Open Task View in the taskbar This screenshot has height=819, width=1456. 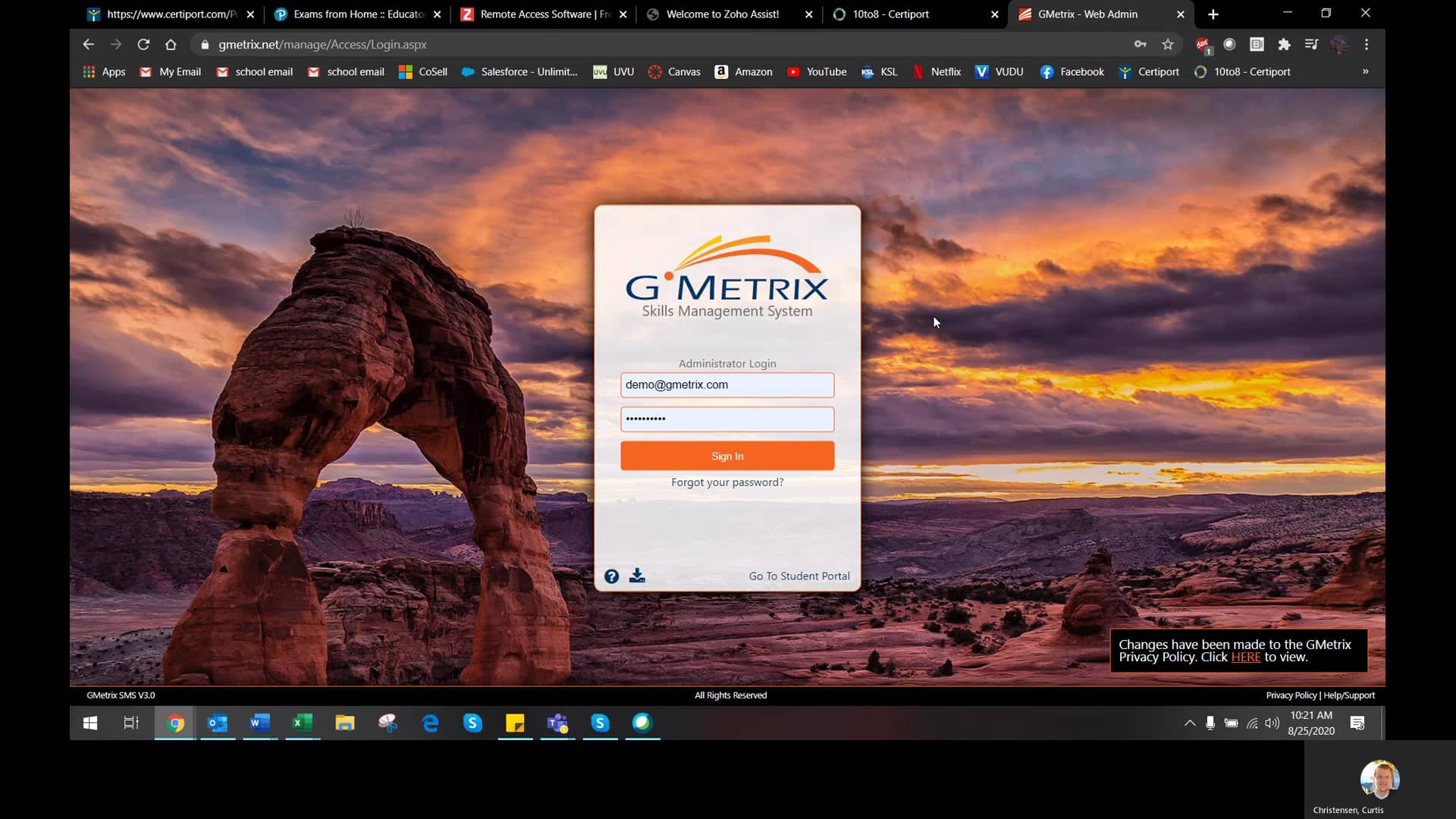[131, 723]
